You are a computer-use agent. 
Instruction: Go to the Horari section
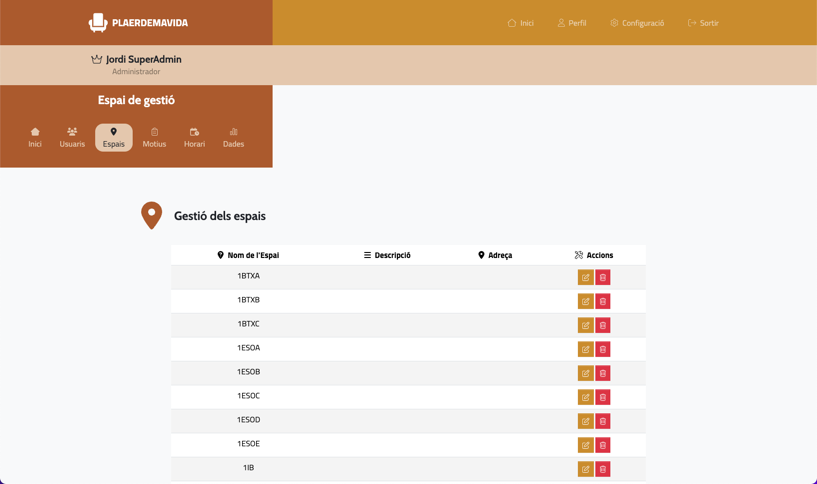click(x=194, y=138)
